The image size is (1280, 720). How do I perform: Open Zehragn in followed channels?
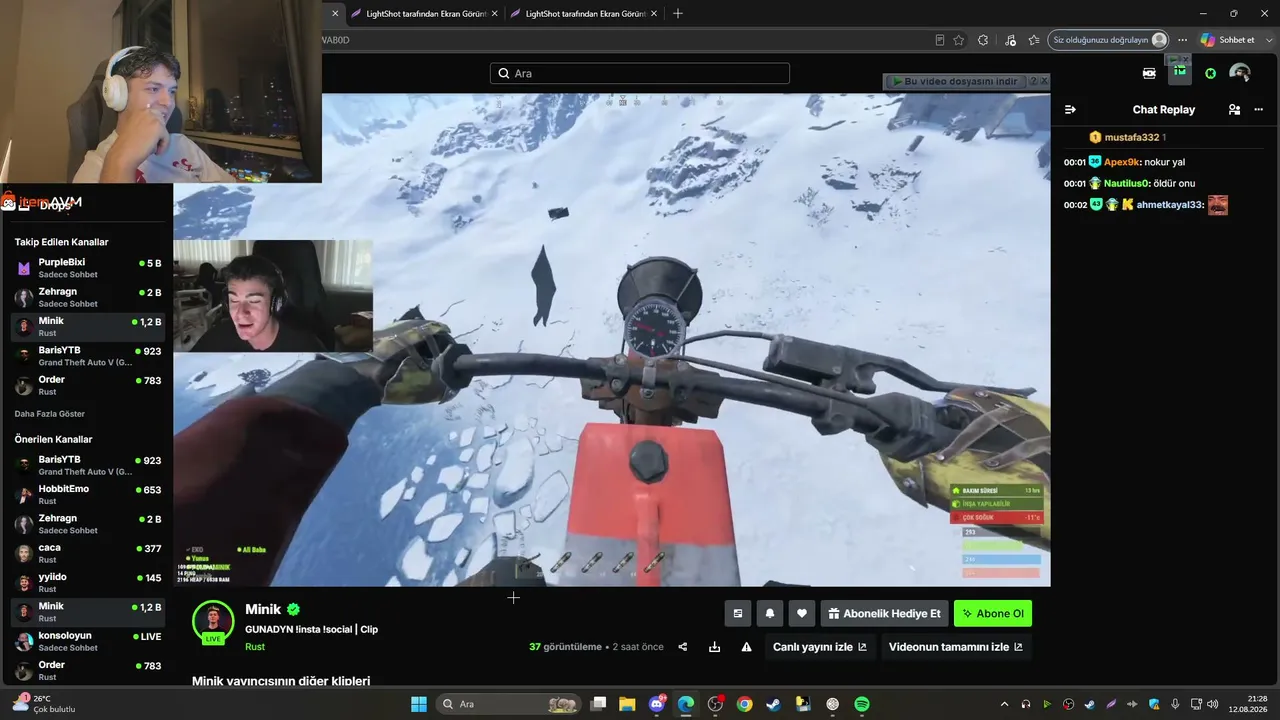click(87, 297)
